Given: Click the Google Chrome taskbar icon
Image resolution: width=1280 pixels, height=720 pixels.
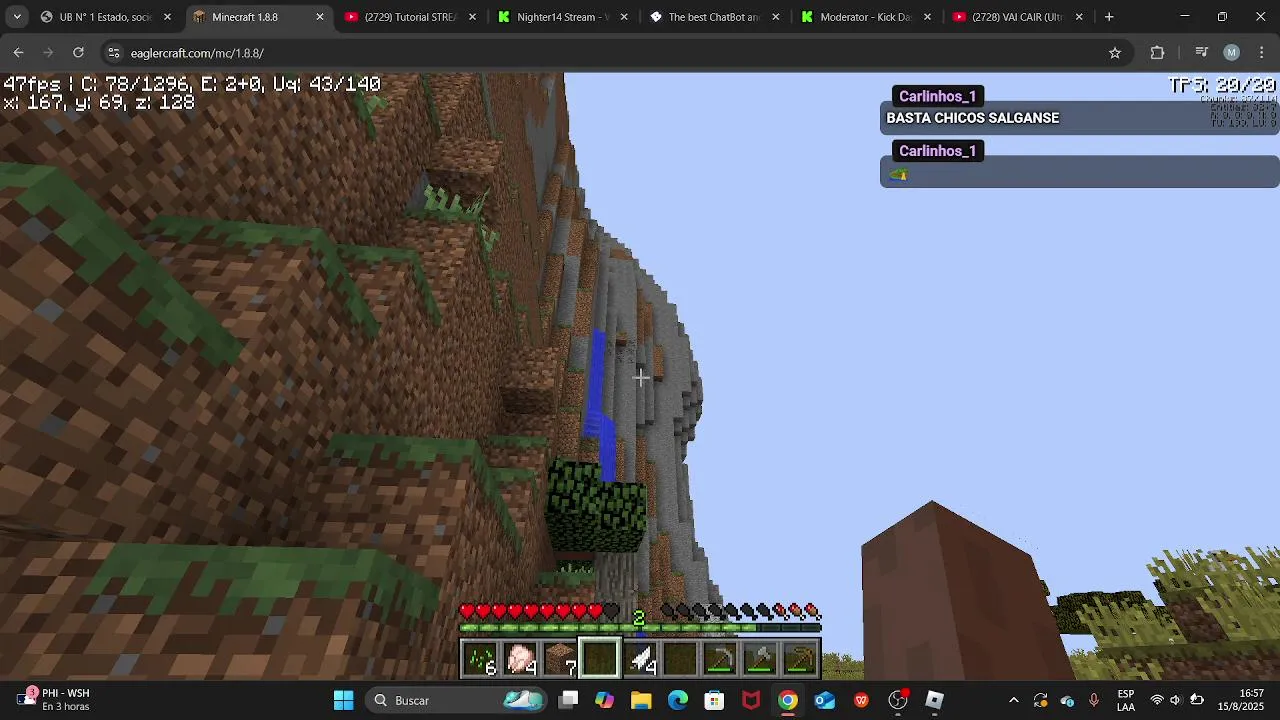Looking at the screenshot, I should pos(788,700).
